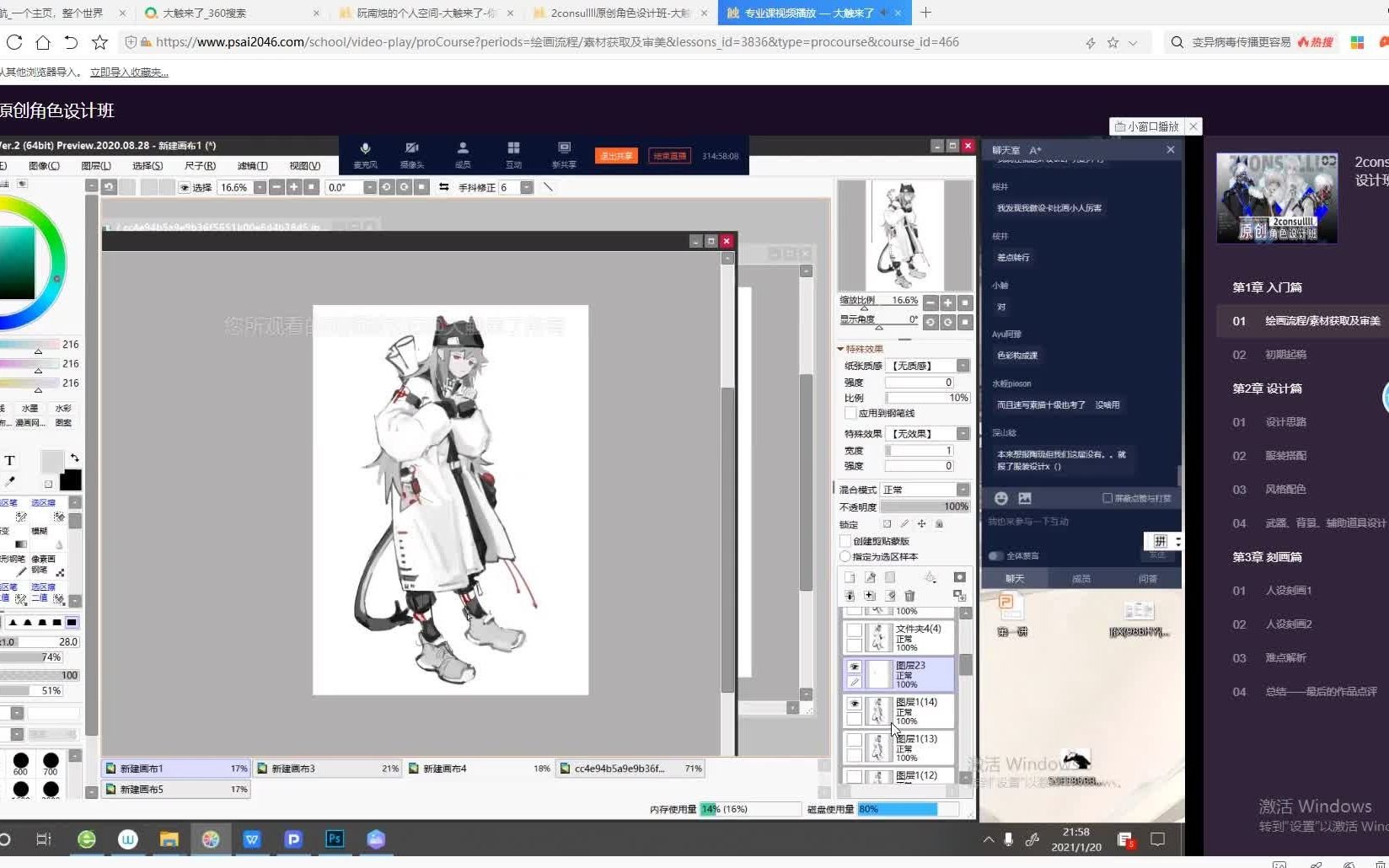Click the layer mask icon in layer panel
This screenshot has width=1389, height=868.
959,577
